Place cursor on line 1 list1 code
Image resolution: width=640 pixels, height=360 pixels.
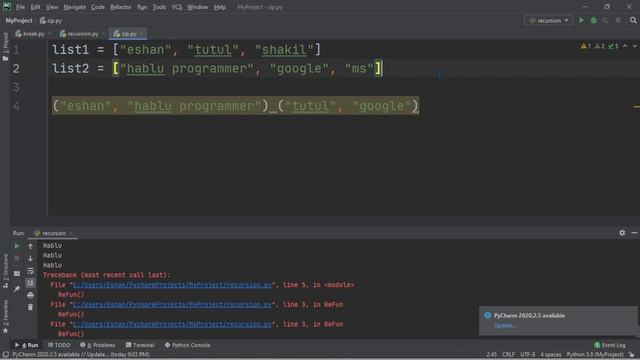(186, 50)
